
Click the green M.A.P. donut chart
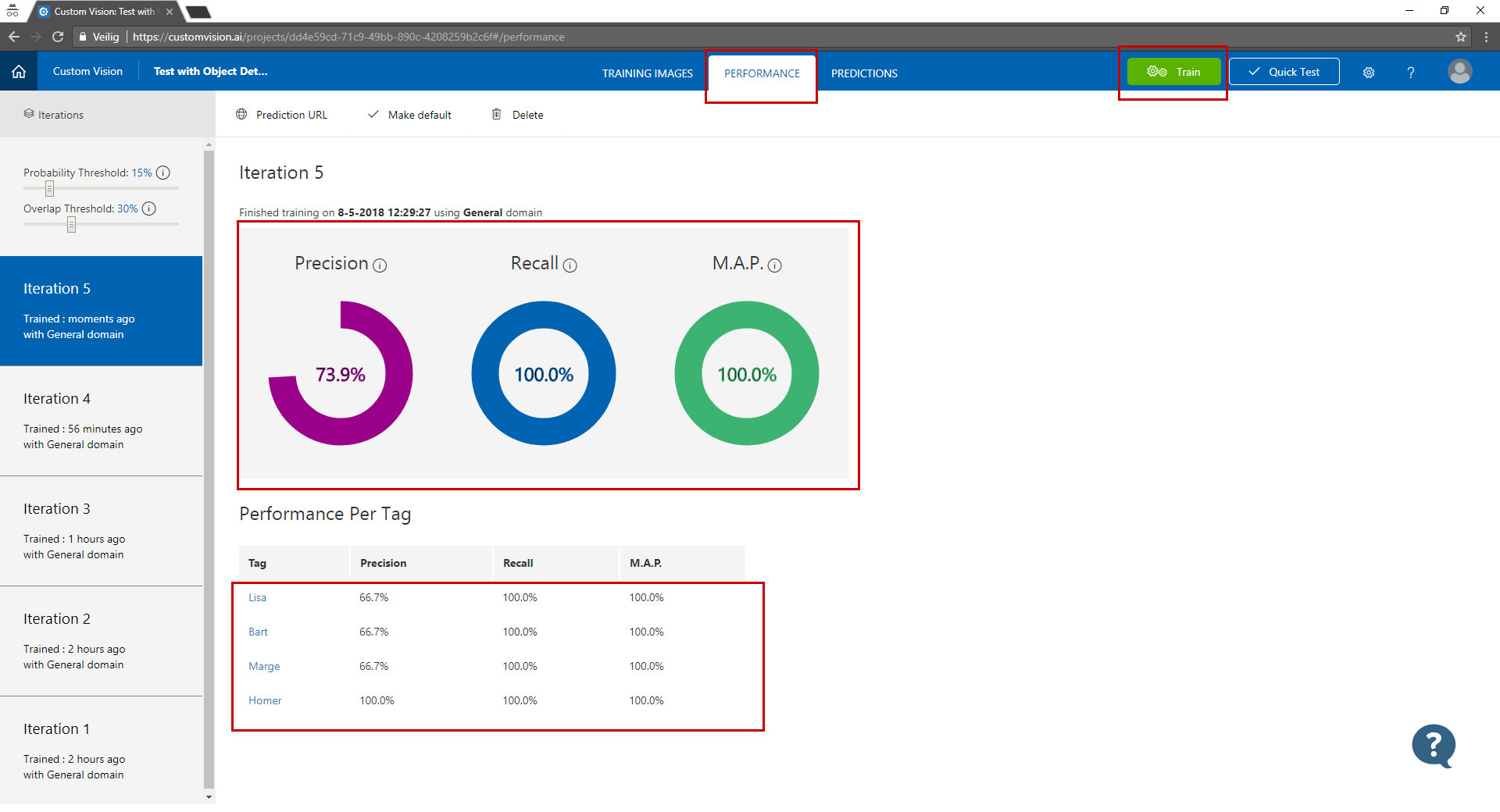tap(747, 373)
